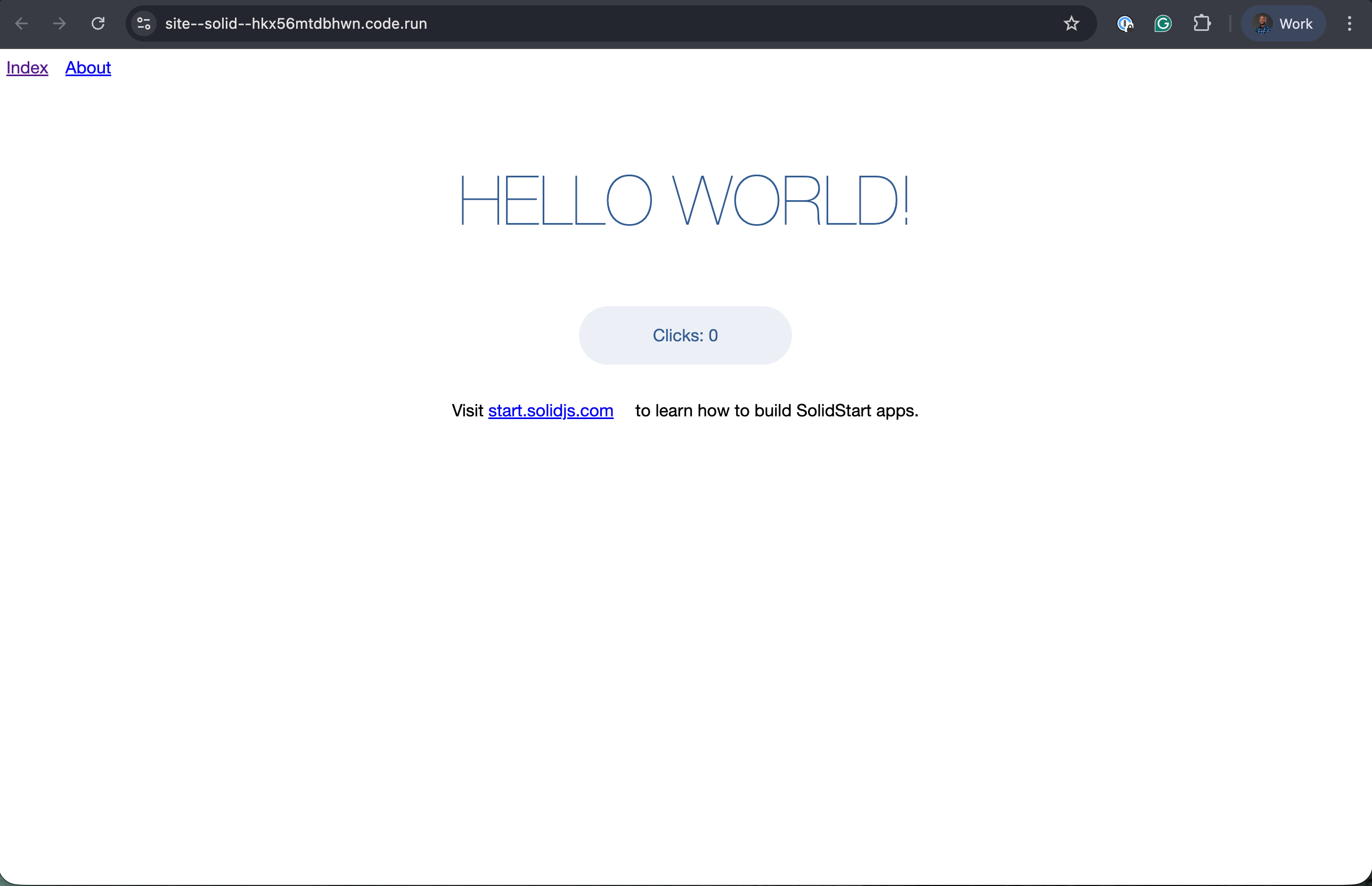
Task: Open the Extensions puzzle-piece menu
Action: (x=1202, y=23)
